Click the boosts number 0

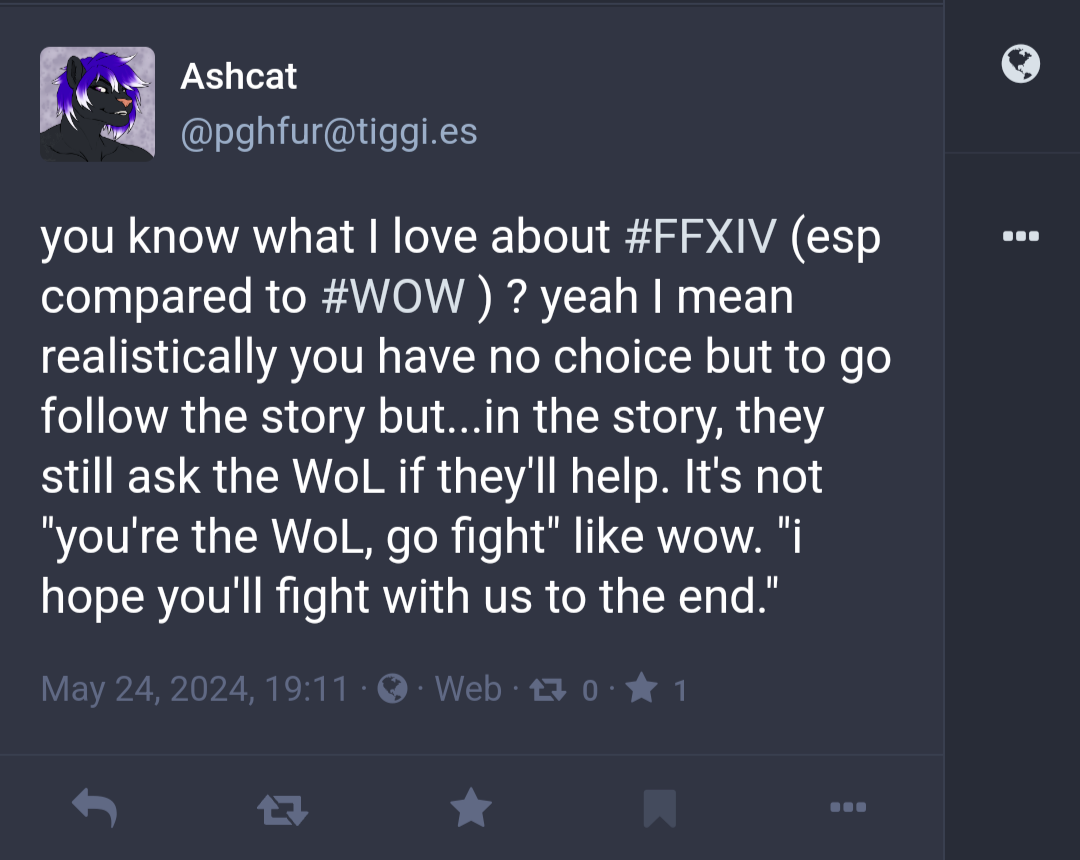click(x=590, y=690)
